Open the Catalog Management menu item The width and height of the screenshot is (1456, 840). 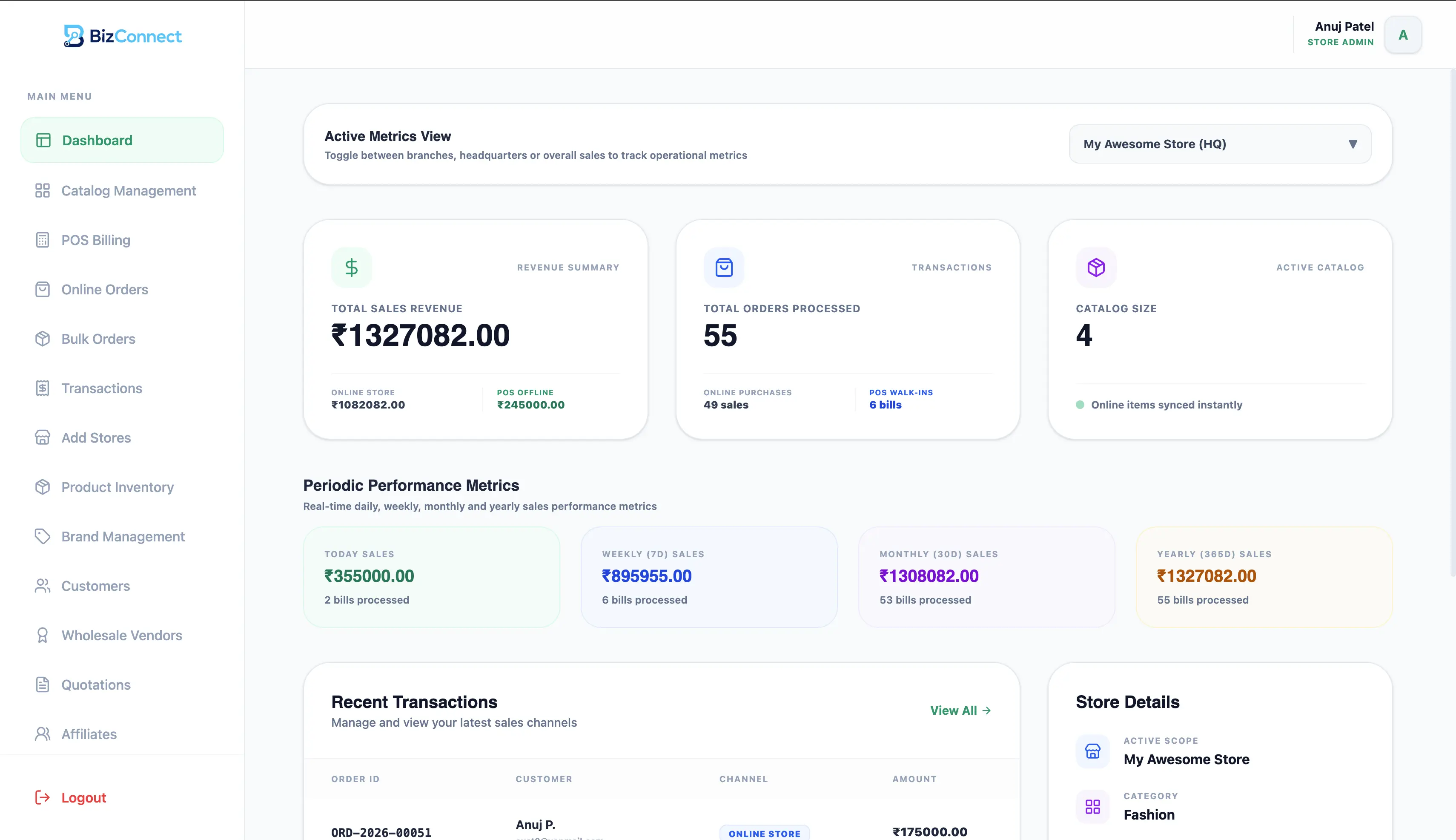click(122, 190)
